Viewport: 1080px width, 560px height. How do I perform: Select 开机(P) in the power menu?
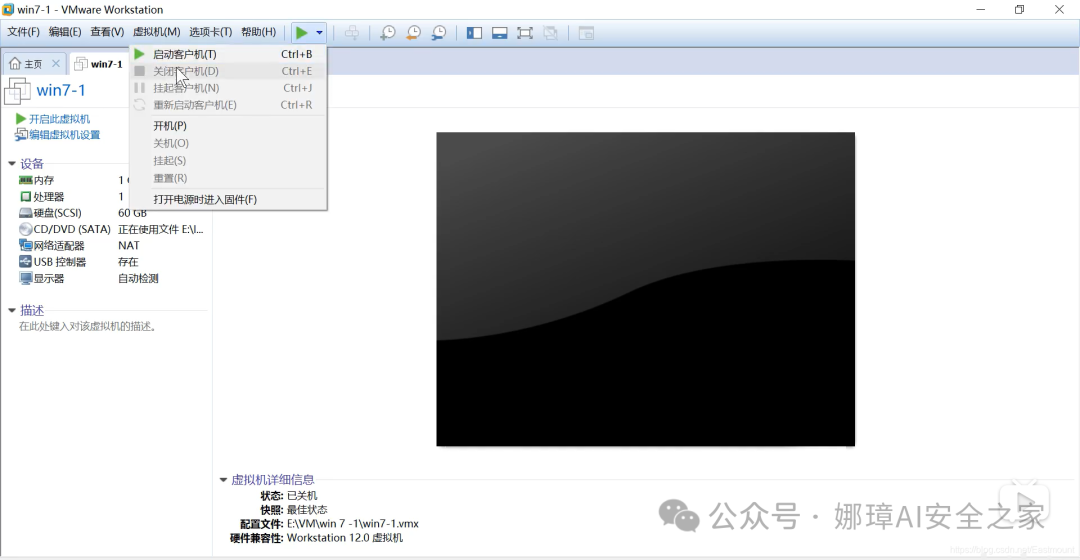[228, 125]
